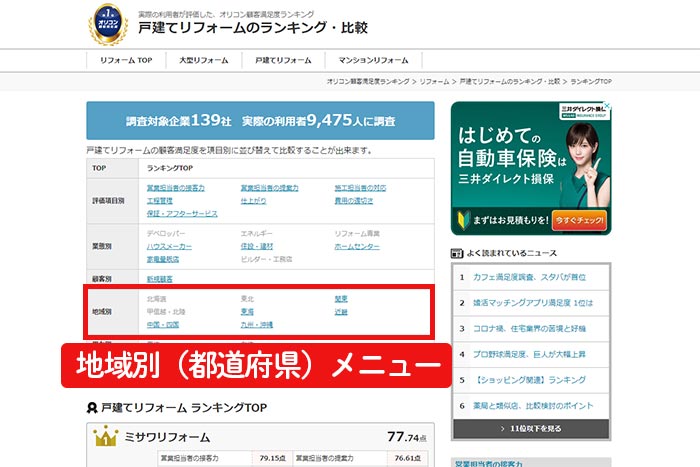Click the 79.15点 score cell
Image resolution: width=700 pixels, height=467 pixels.
[x=272, y=459]
